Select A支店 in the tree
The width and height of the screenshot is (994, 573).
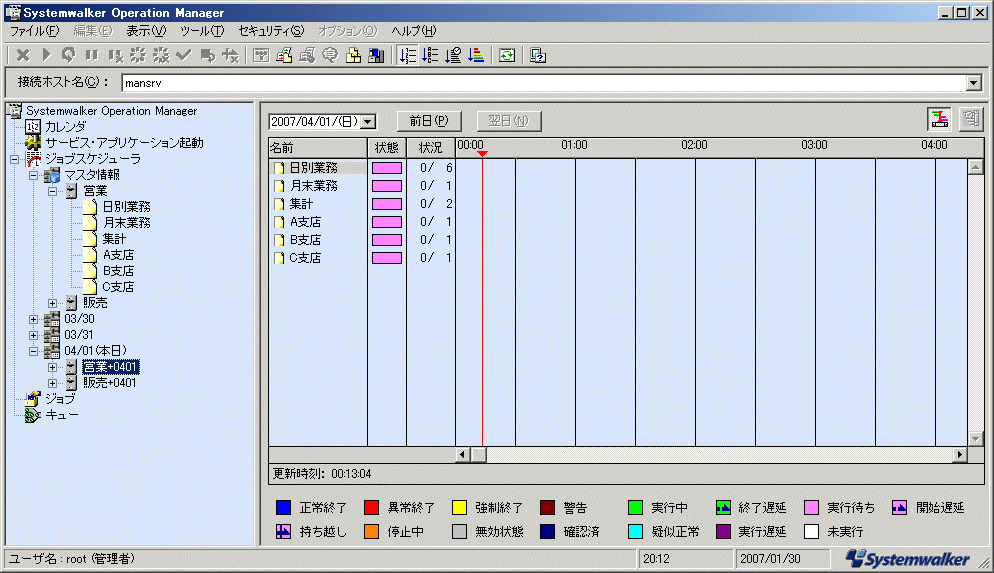point(118,255)
